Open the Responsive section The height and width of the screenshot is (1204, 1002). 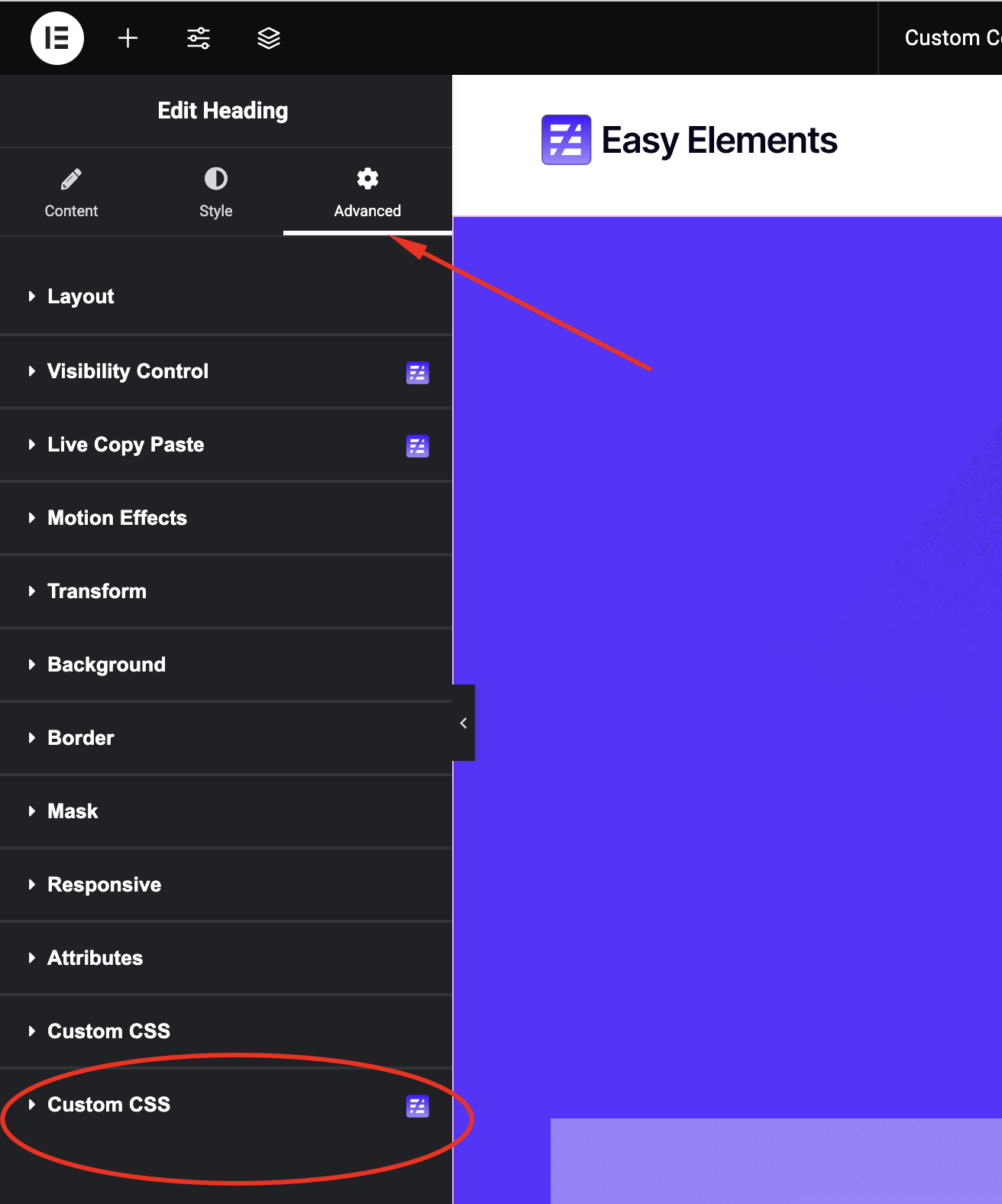104,885
